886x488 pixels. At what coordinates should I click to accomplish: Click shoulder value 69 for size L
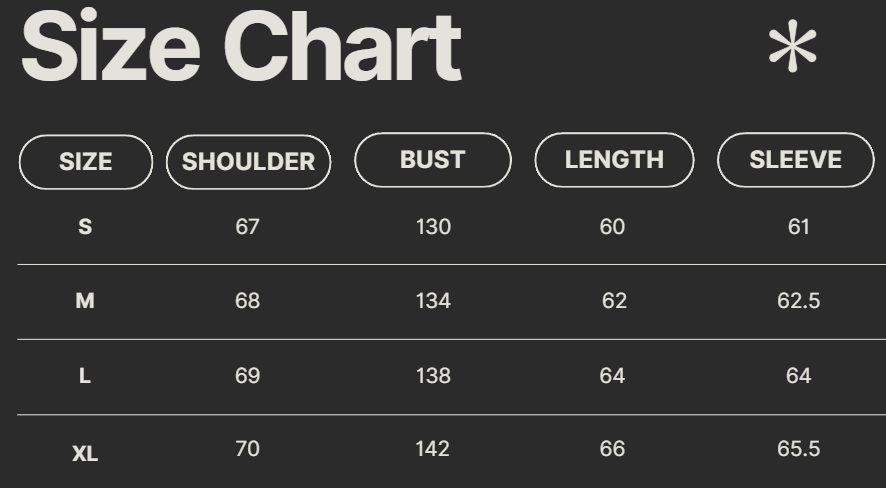(247, 376)
